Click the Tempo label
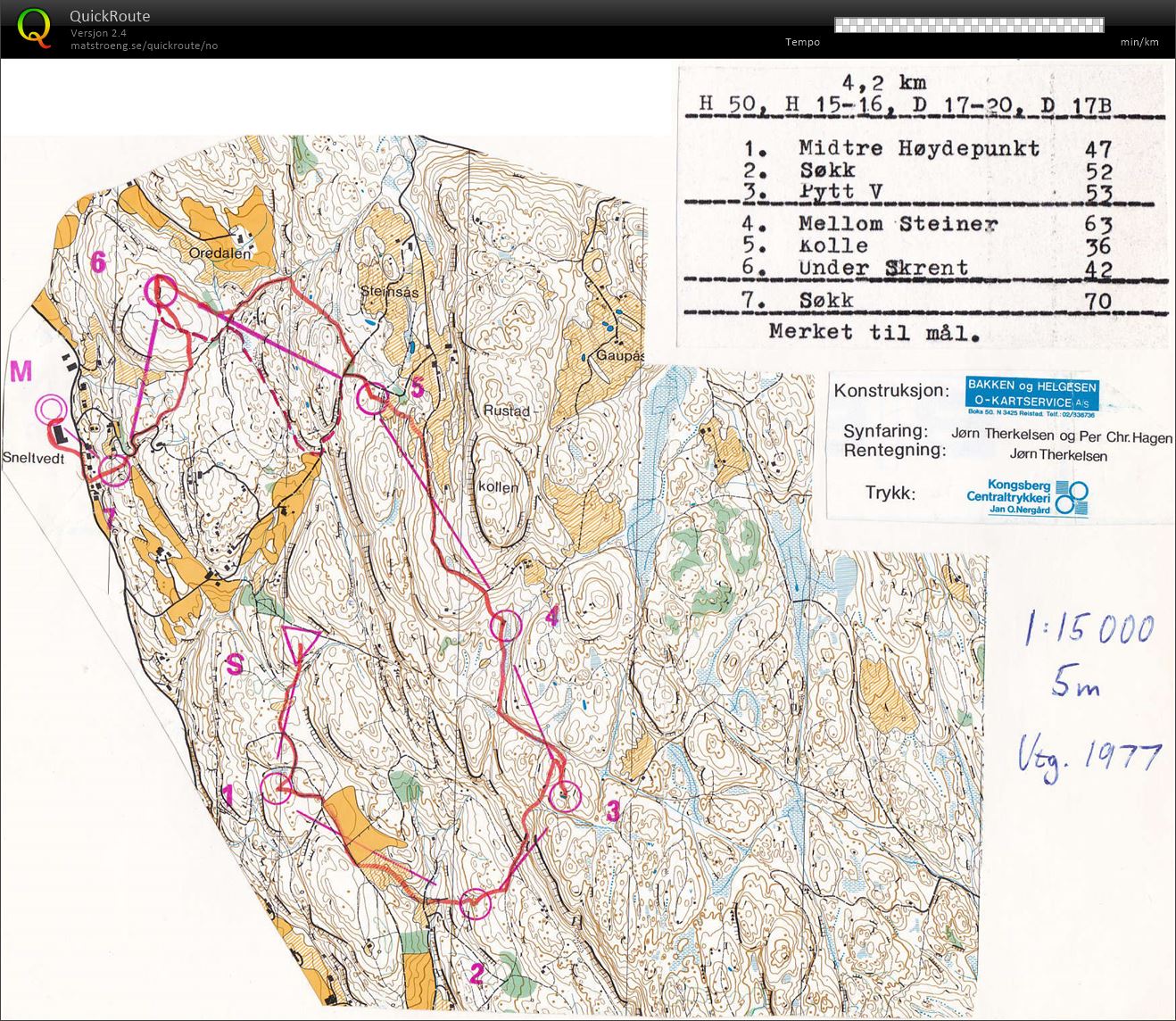This screenshot has height=1021, width=1176. coord(802,42)
